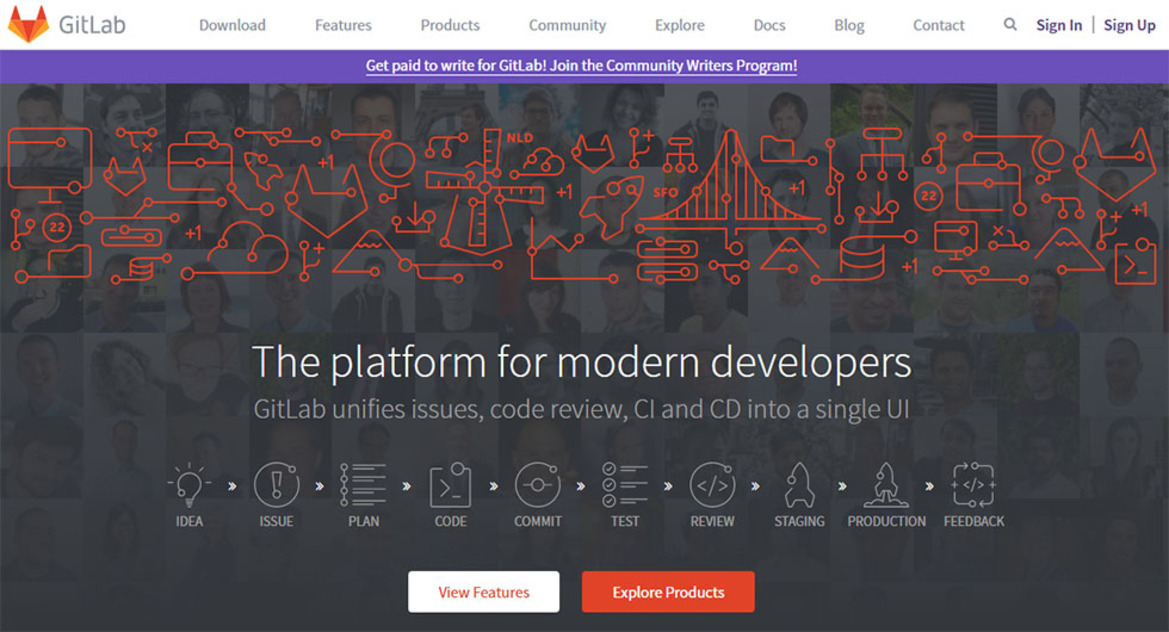
Task: Click the headline 'The platform for modern developers'
Action: [582, 363]
